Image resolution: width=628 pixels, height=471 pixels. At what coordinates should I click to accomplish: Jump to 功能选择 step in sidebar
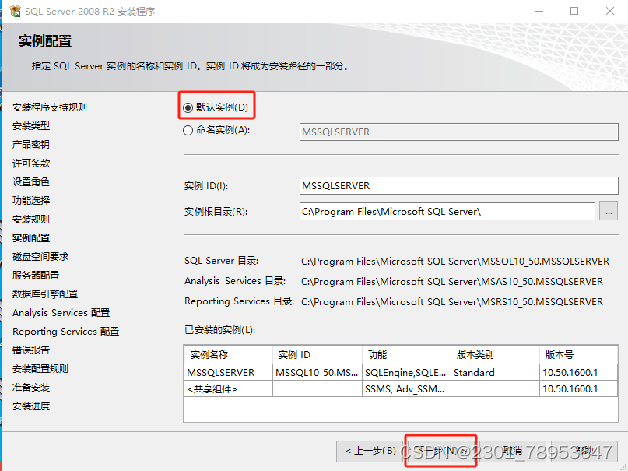click(31, 200)
